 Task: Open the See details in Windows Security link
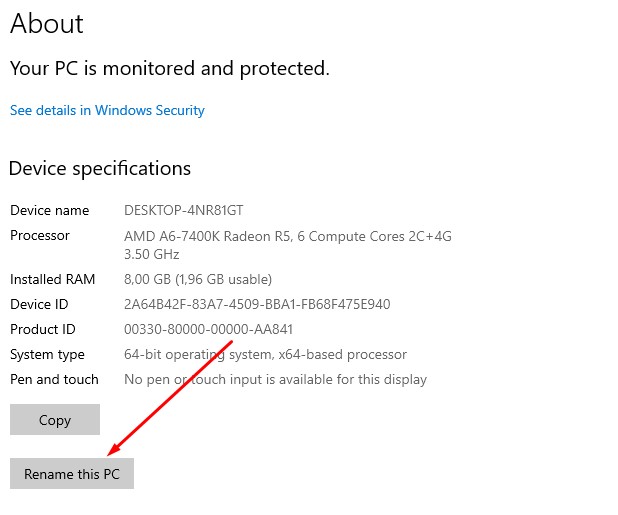point(107,110)
